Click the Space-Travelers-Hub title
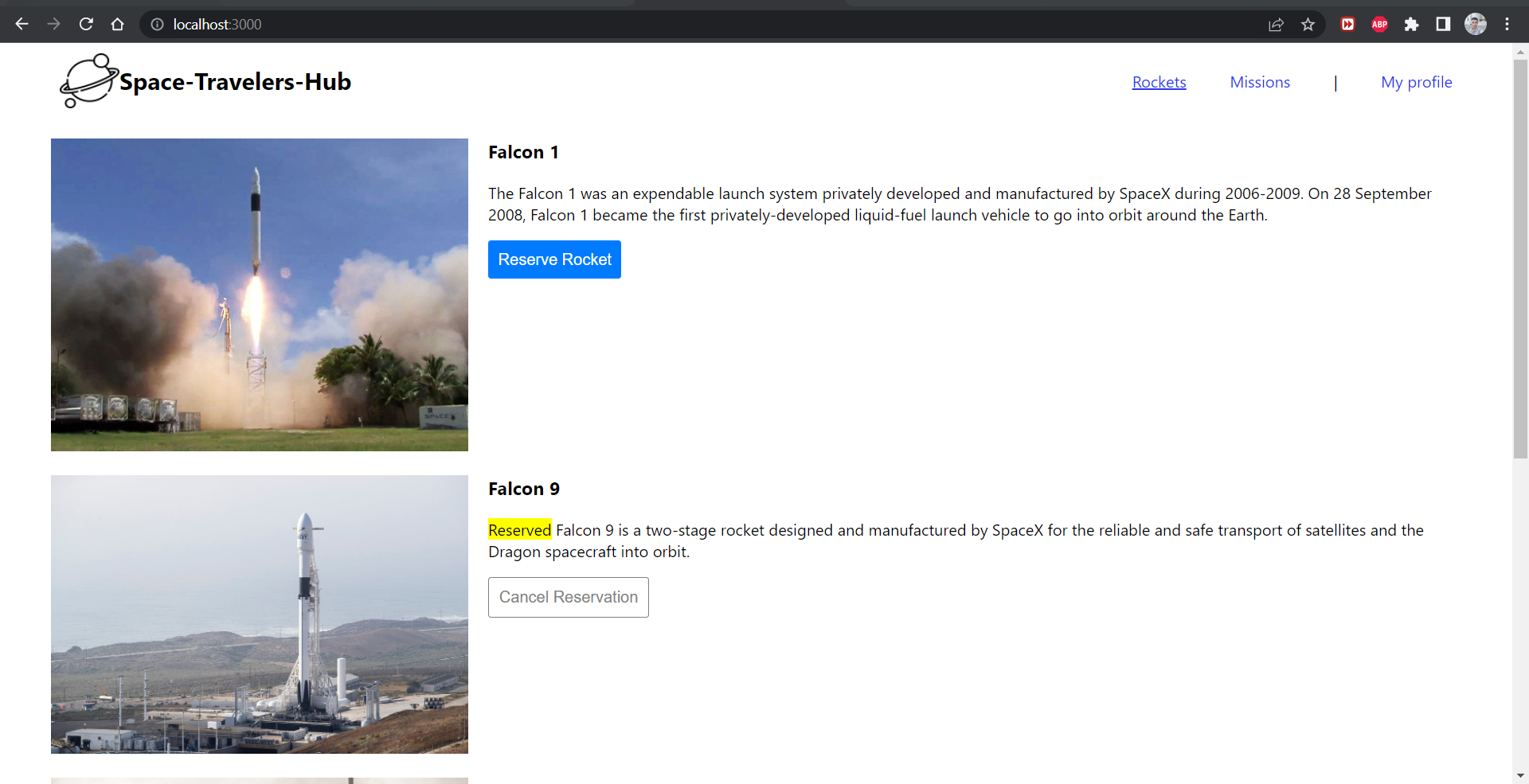Screen dimensions: 1529x784 coord(235,82)
